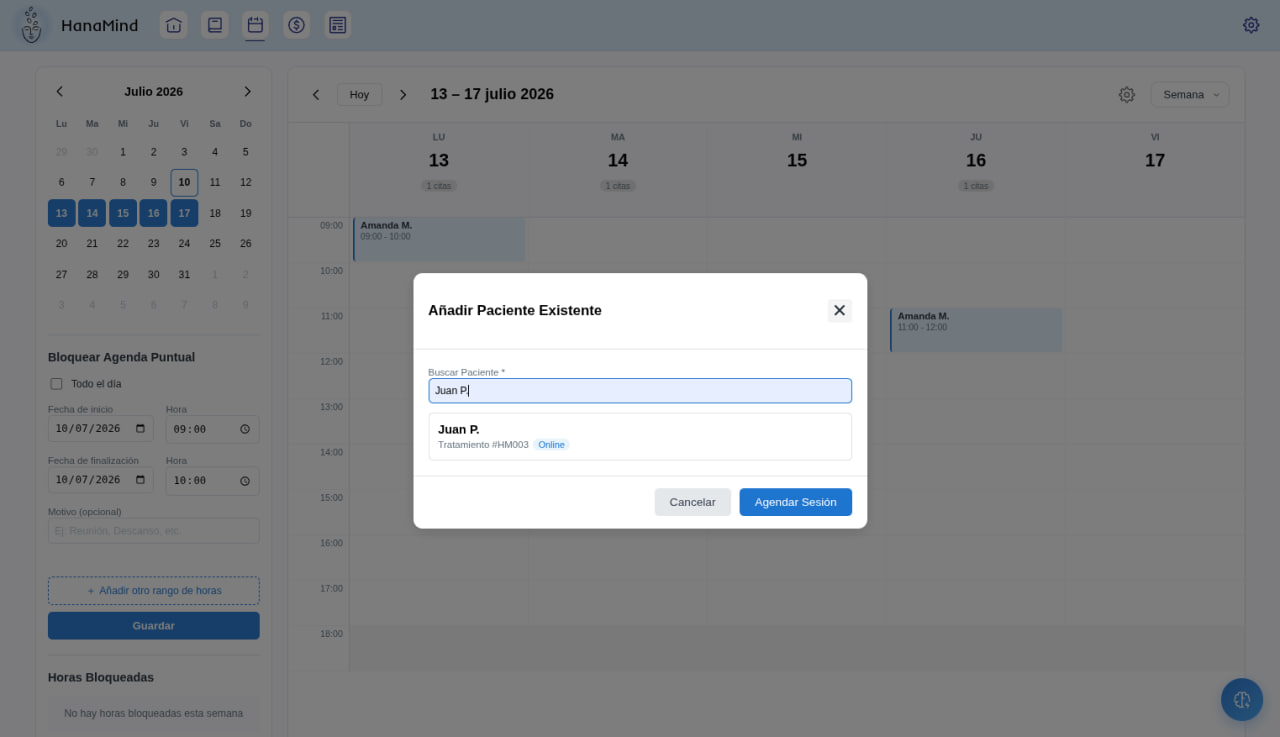Select day 5 of July in mini calendar

pos(246,152)
